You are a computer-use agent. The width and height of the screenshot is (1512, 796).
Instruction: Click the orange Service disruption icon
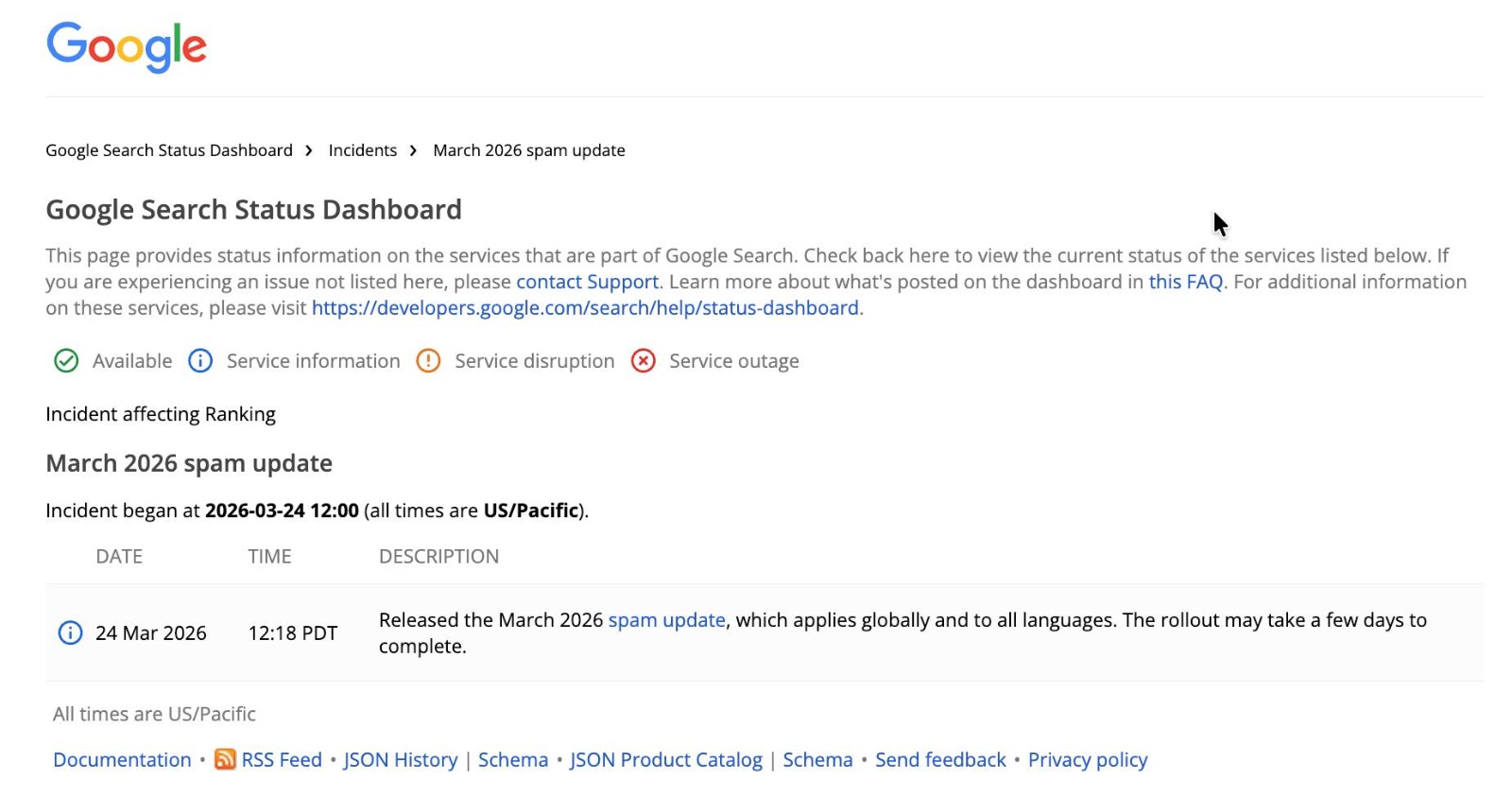tap(428, 361)
